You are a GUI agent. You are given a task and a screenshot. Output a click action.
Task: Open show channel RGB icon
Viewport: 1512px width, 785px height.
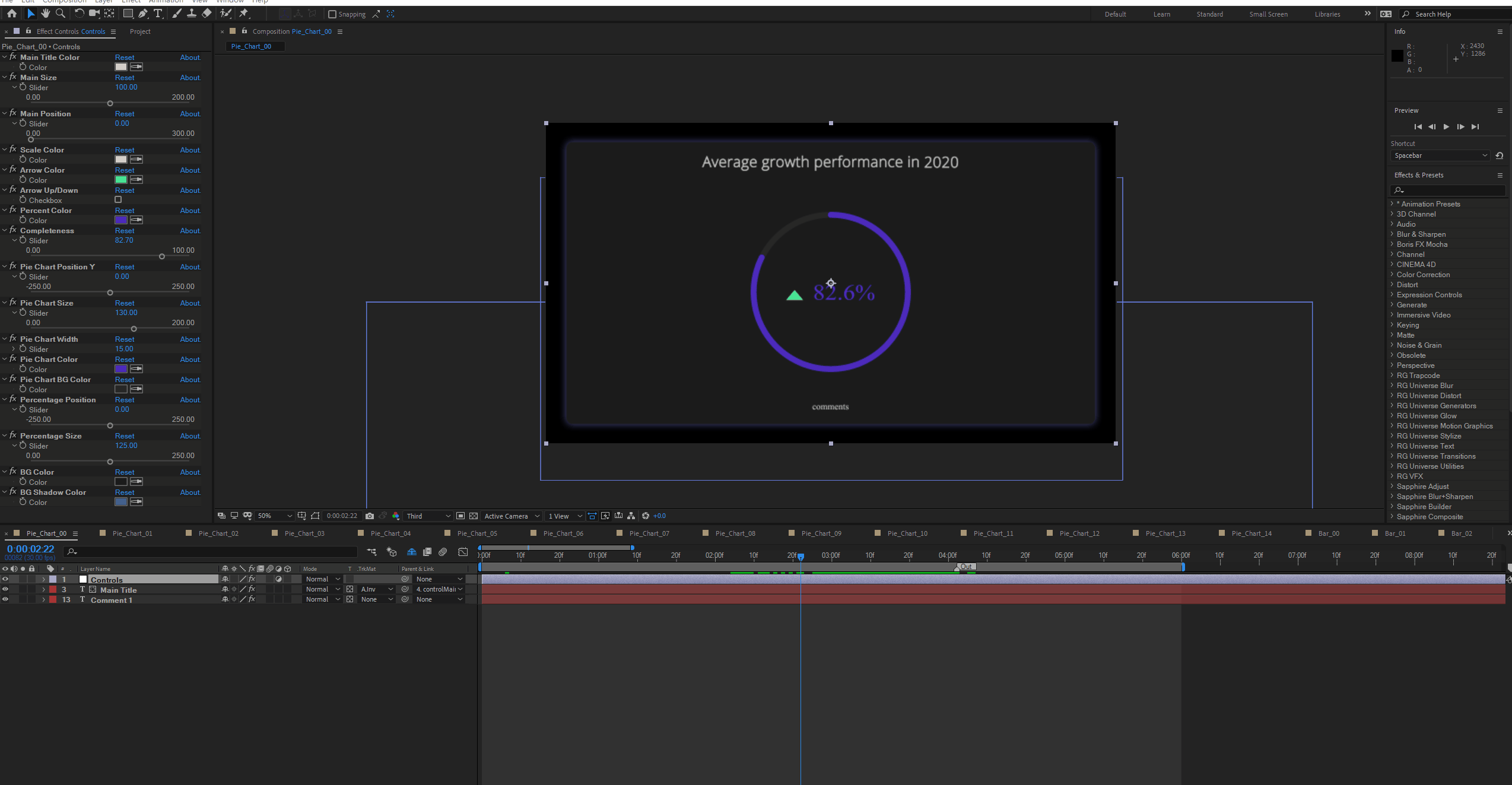click(396, 516)
